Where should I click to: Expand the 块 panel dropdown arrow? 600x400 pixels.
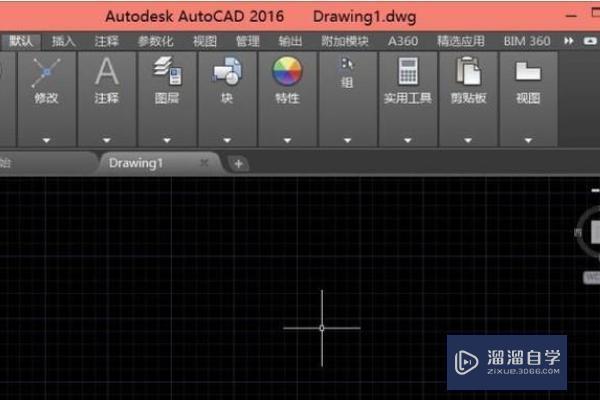point(227,140)
